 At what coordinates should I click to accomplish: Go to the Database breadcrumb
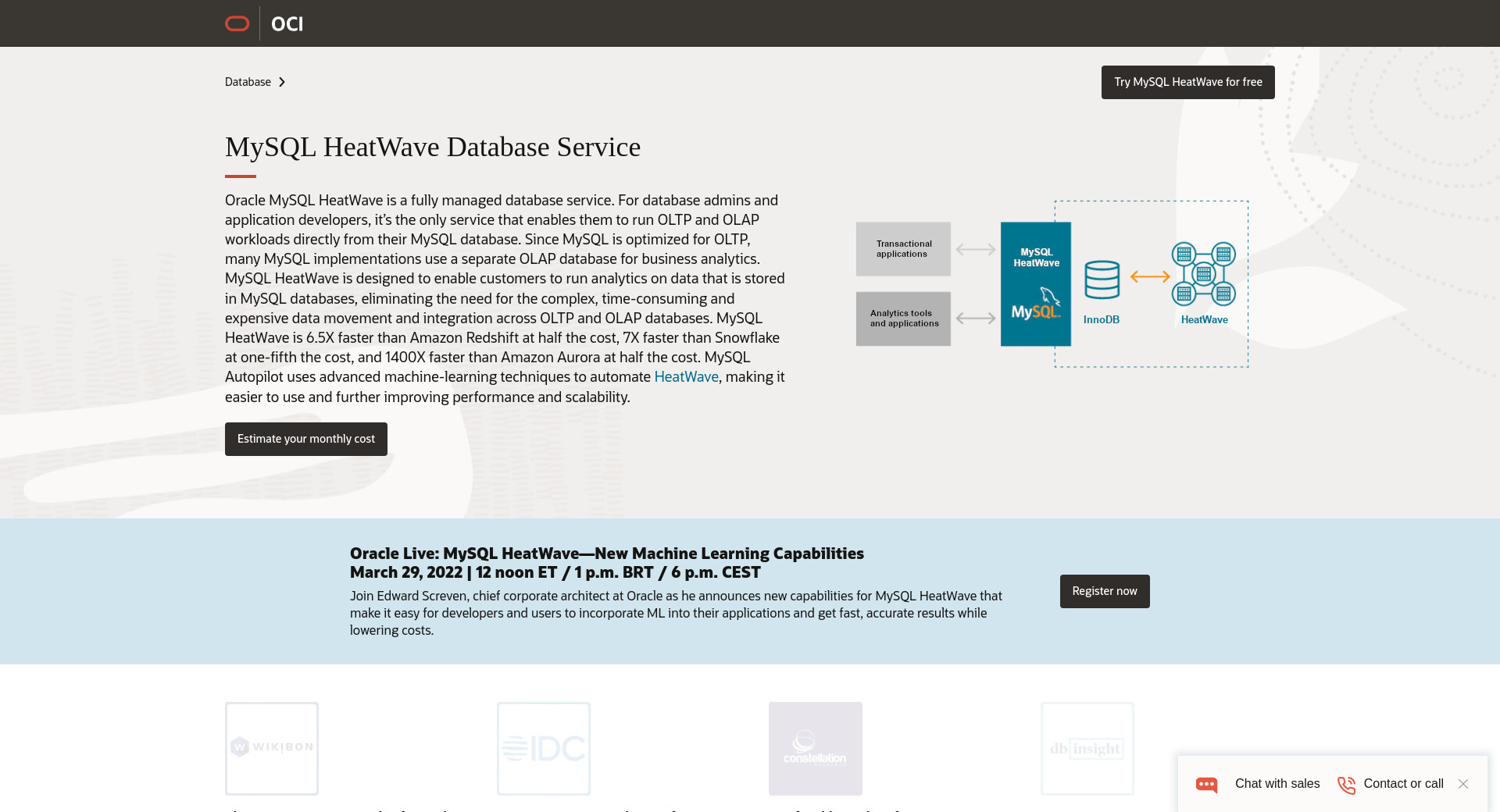coord(248,82)
